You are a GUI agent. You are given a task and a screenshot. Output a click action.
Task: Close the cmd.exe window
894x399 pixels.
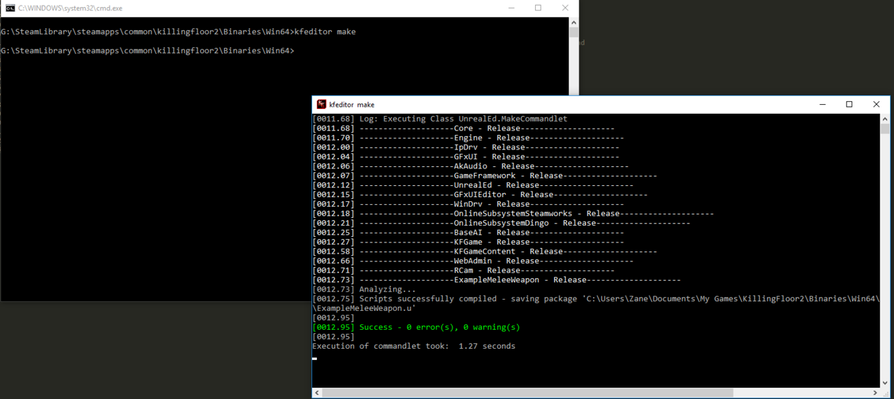[565, 8]
